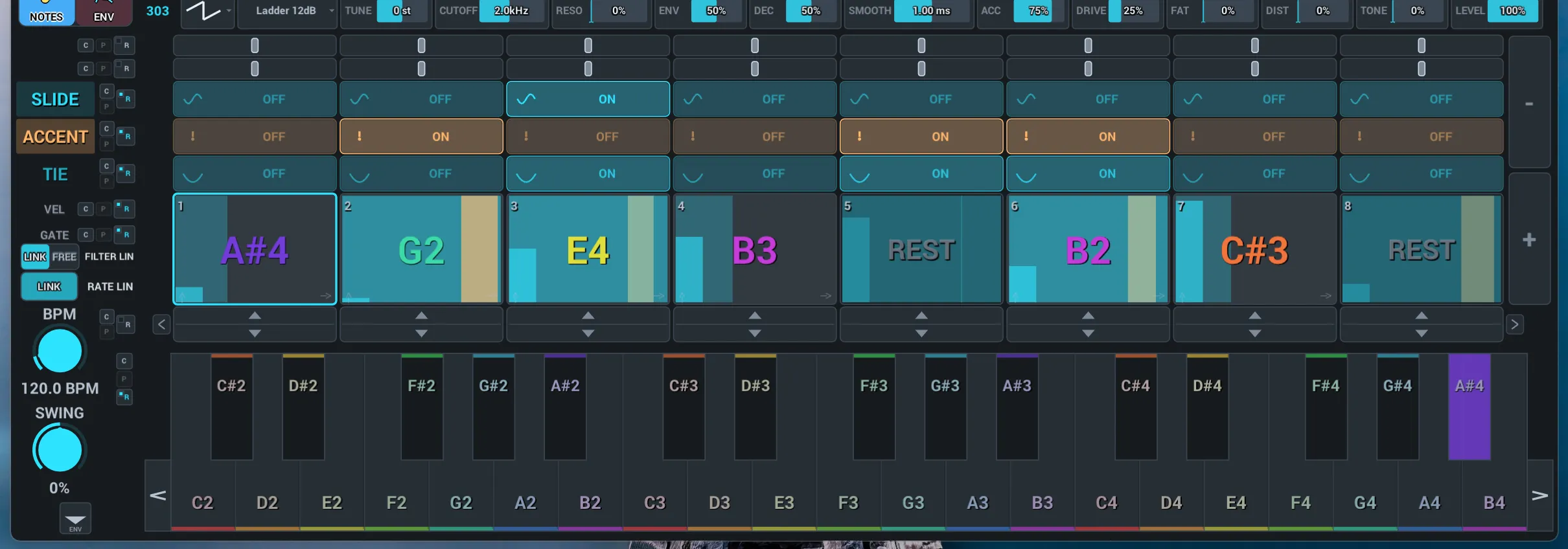This screenshot has height=549, width=1568.
Task: Toggle slide ON for step 3
Action: (588, 99)
